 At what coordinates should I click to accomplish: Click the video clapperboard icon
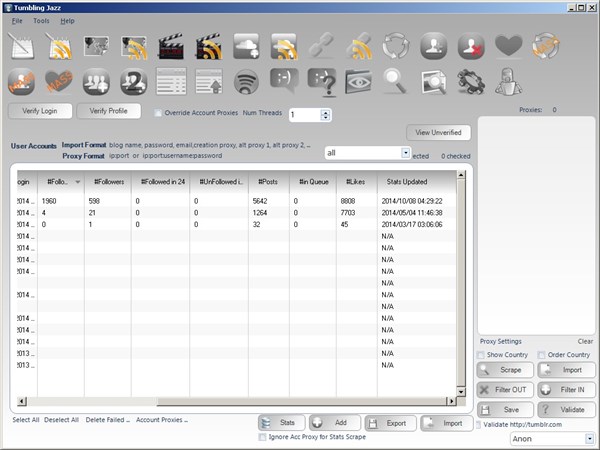(x=171, y=47)
